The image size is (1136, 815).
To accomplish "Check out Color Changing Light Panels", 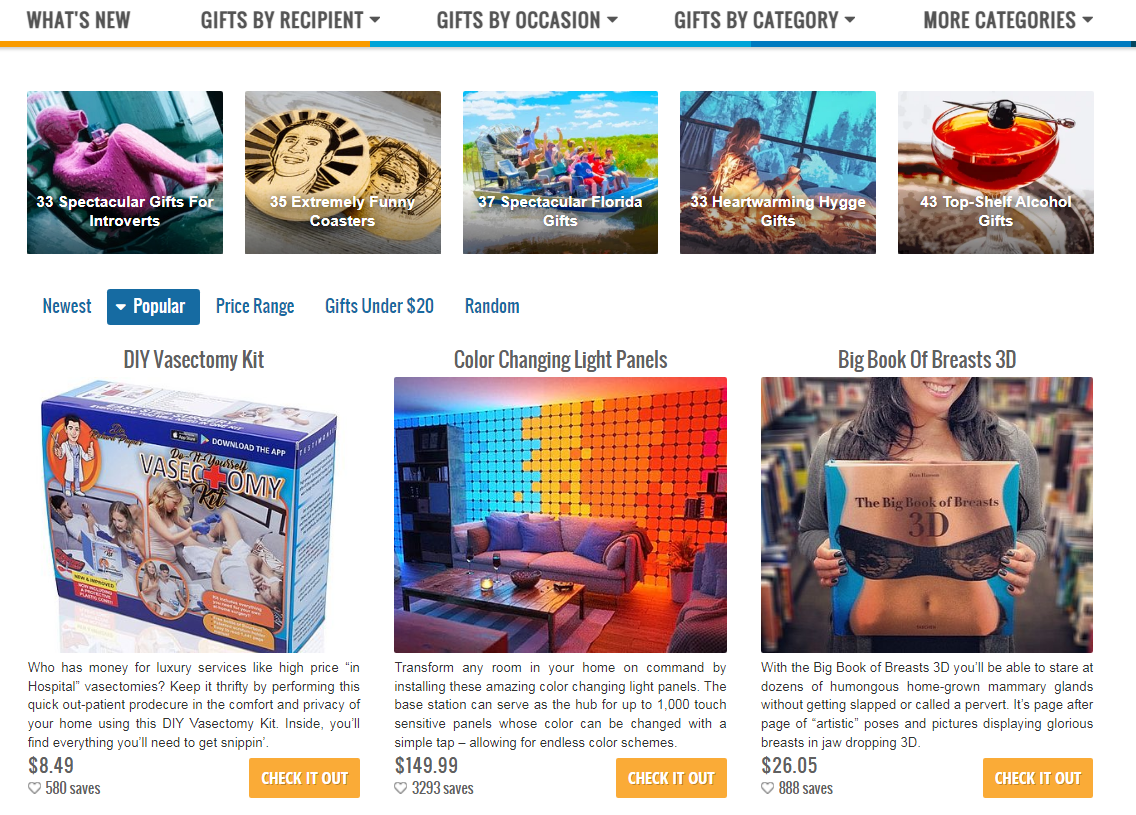I will (x=671, y=778).
